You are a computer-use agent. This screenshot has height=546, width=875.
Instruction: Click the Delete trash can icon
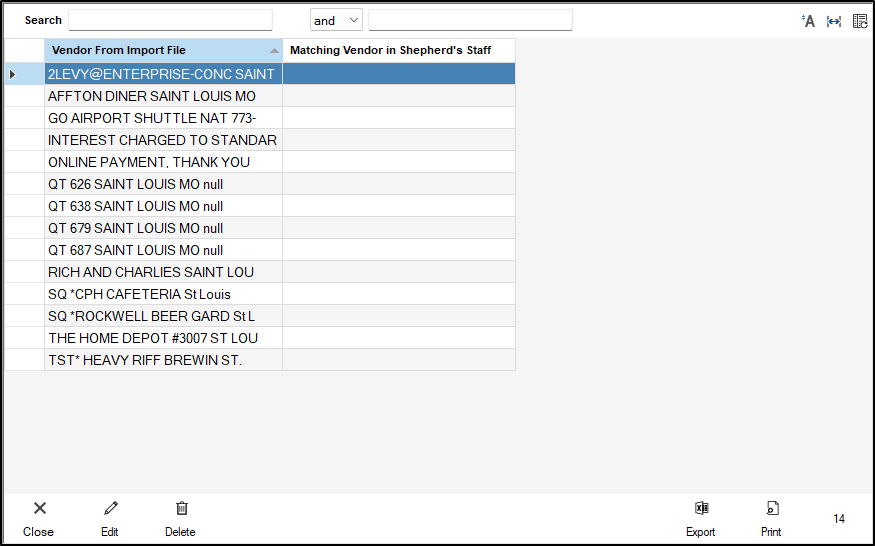point(181,509)
